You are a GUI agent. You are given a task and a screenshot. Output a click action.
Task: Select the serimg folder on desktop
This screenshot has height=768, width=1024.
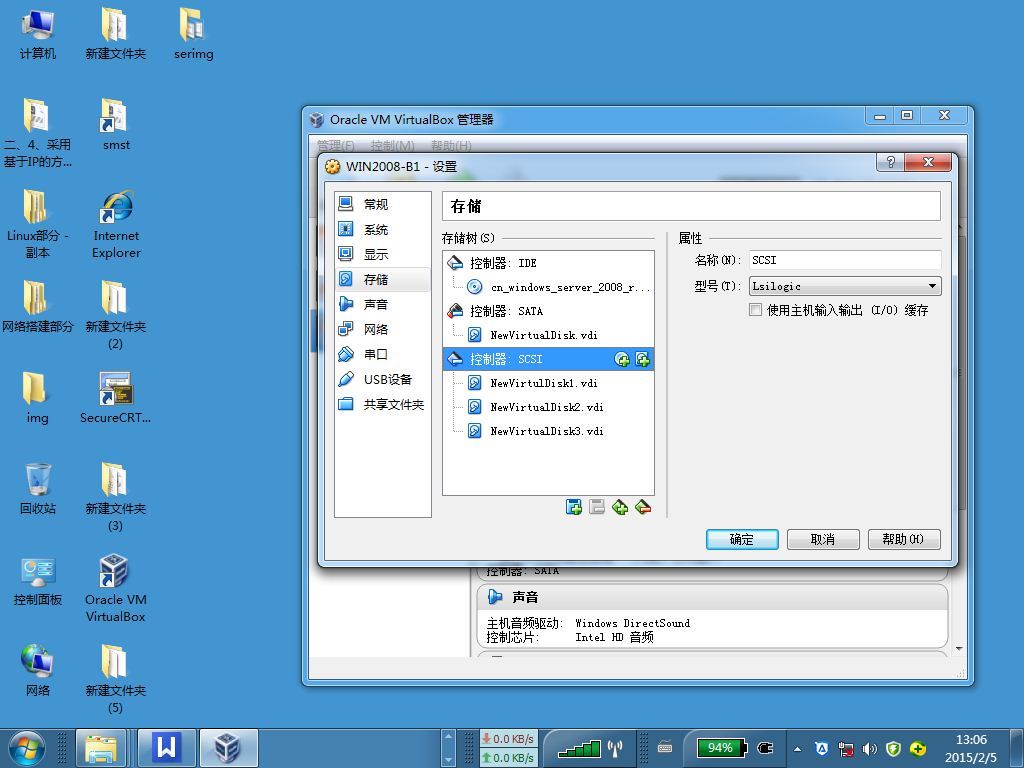[193, 34]
